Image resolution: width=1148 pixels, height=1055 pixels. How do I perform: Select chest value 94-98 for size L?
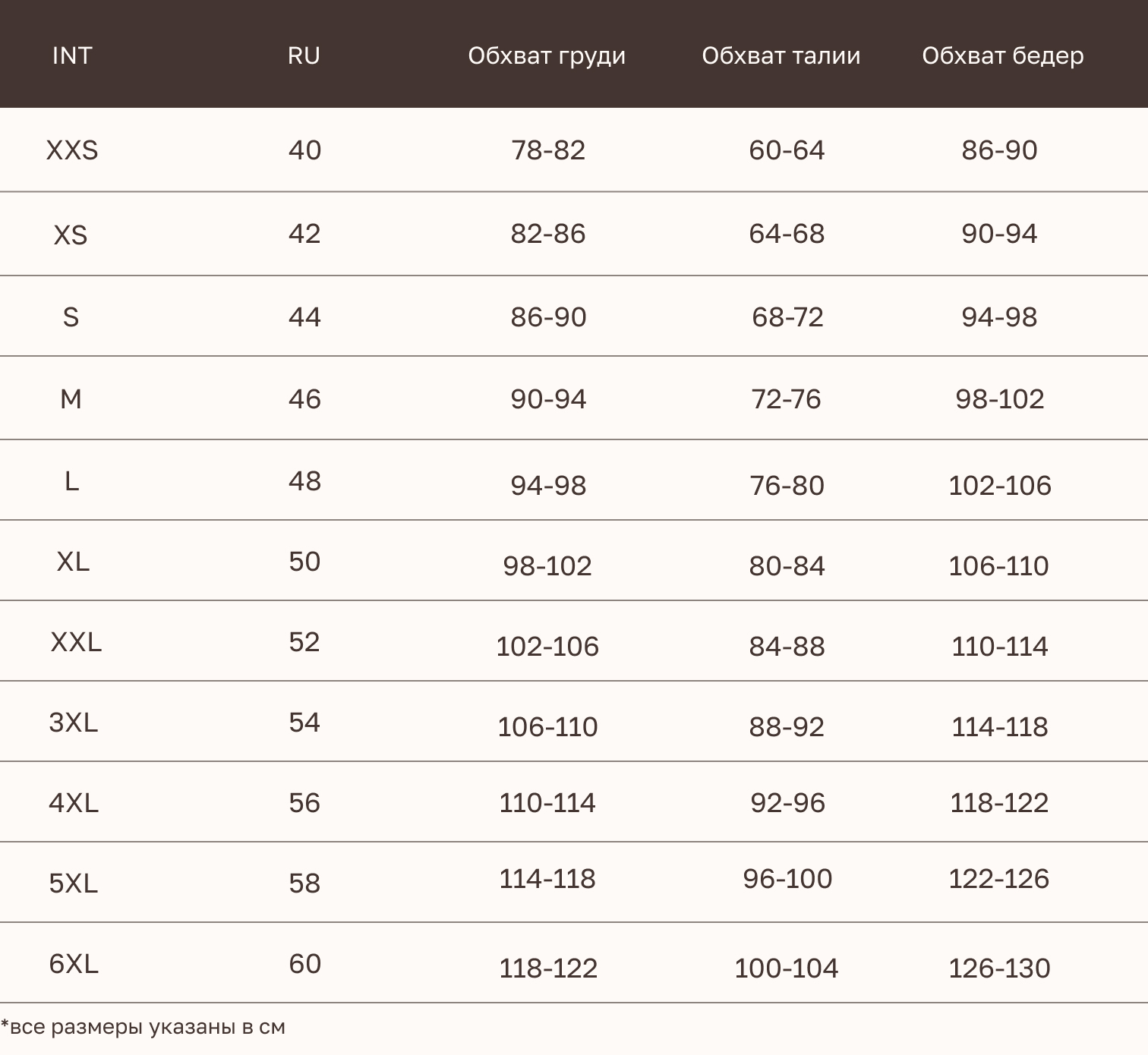[x=548, y=485]
